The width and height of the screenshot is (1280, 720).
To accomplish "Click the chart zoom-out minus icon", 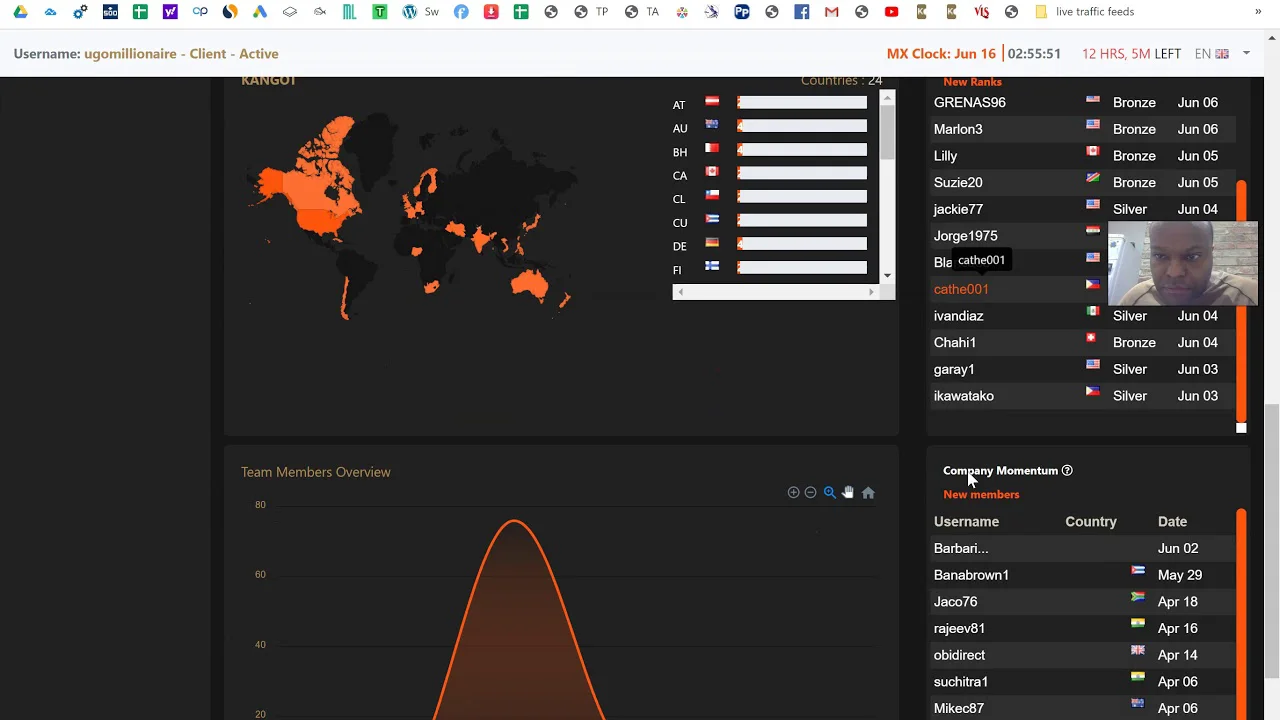I will (x=811, y=492).
